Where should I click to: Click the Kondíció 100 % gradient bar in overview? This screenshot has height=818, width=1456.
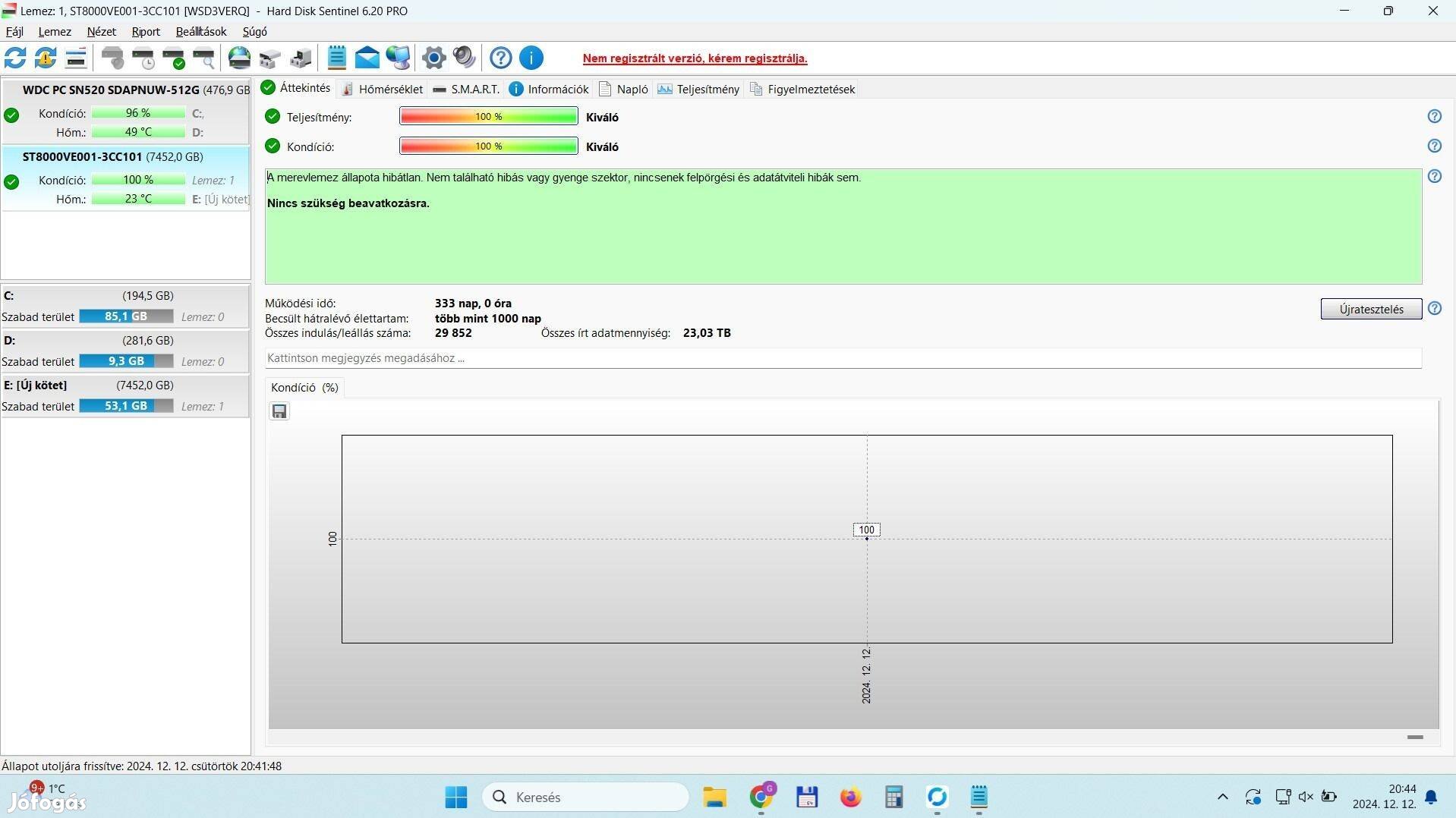[489, 146]
